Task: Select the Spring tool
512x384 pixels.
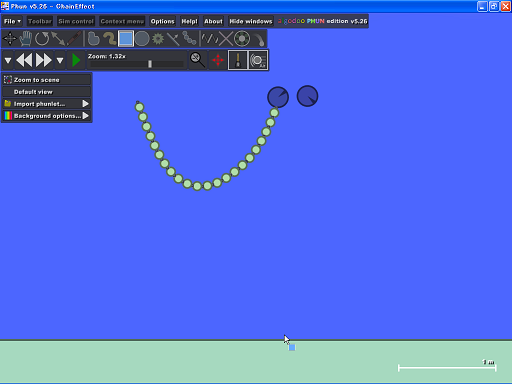Action: [210, 39]
